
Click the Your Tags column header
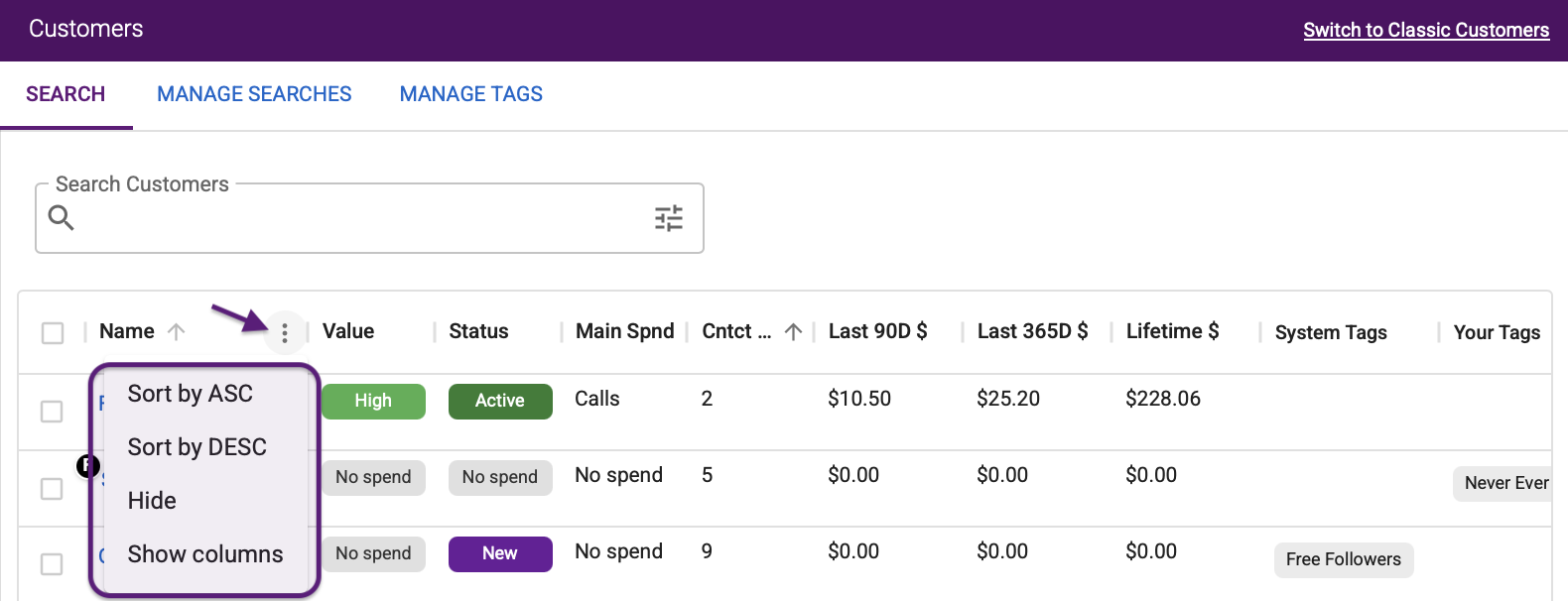tap(1497, 332)
